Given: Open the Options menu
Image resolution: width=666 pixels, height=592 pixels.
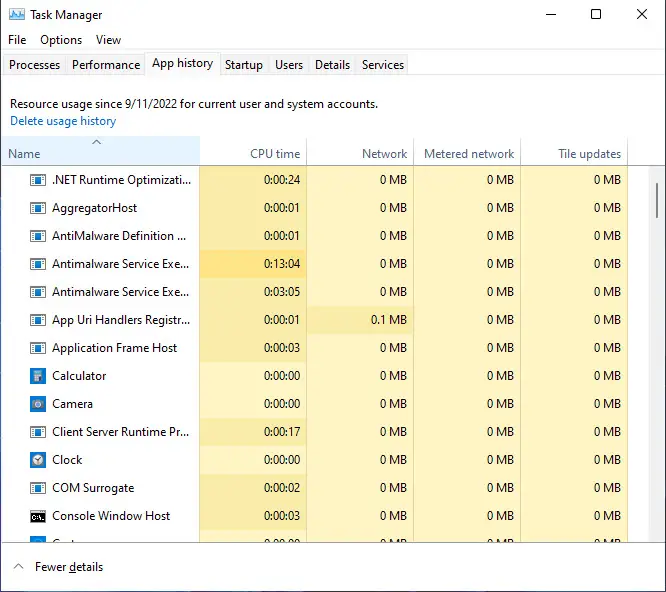Looking at the screenshot, I should [61, 40].
